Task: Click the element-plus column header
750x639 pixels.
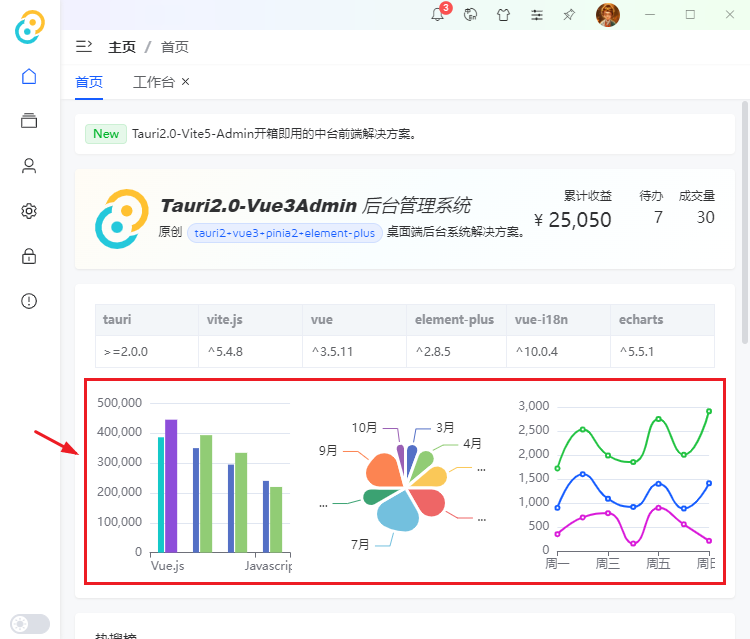Action: pos(454,320)
